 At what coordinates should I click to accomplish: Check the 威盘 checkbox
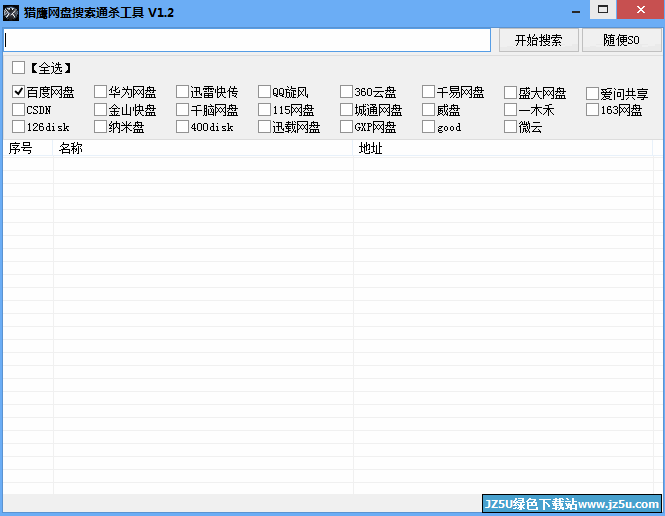428,109
